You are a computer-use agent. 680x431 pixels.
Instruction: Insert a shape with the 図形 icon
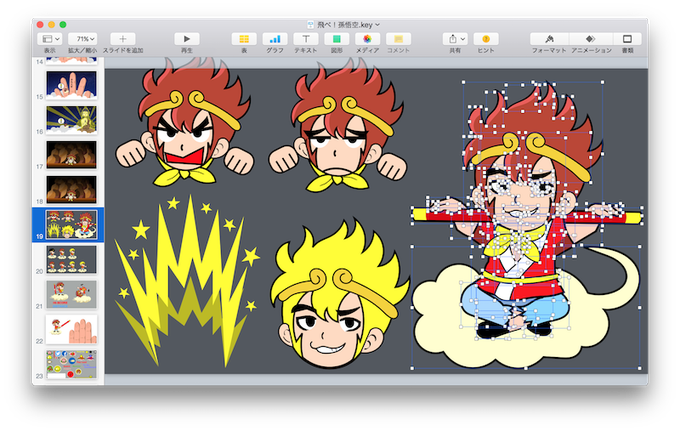point(337,39)
